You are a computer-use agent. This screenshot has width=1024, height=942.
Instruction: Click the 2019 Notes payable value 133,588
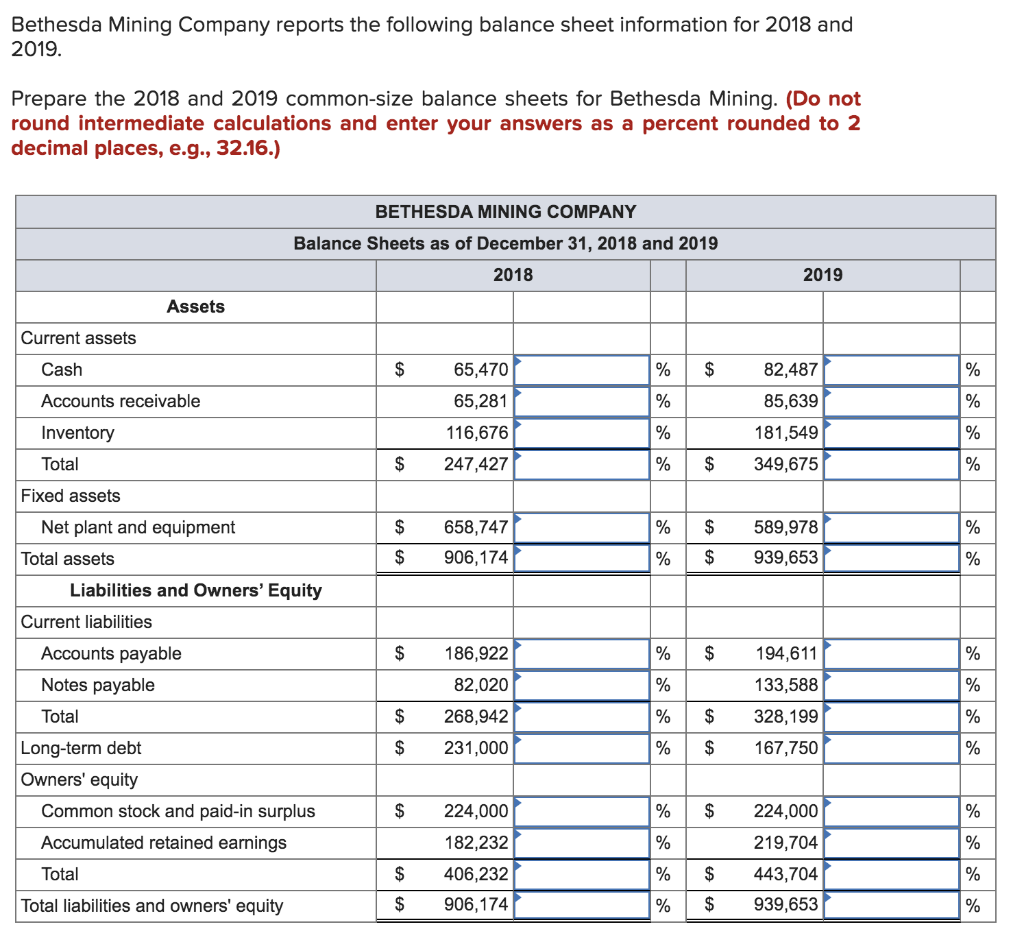click(786, 685)
